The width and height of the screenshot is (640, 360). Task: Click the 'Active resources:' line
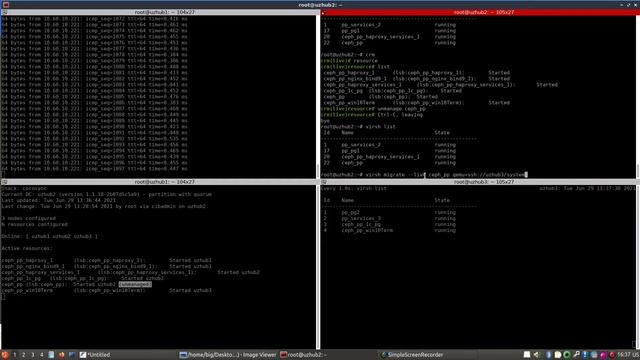27,248
